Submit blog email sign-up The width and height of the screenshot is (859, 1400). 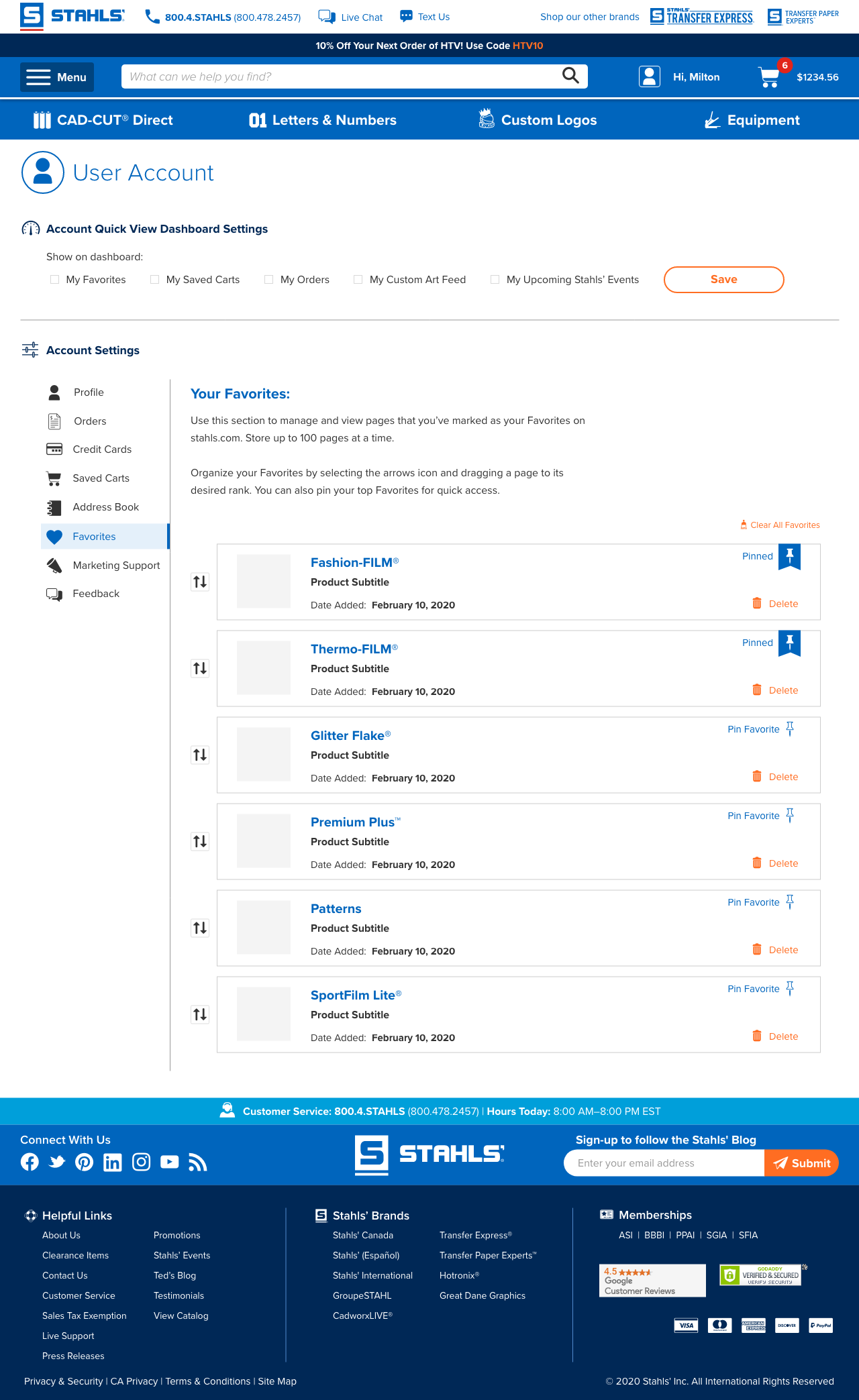coord(801,1163)
